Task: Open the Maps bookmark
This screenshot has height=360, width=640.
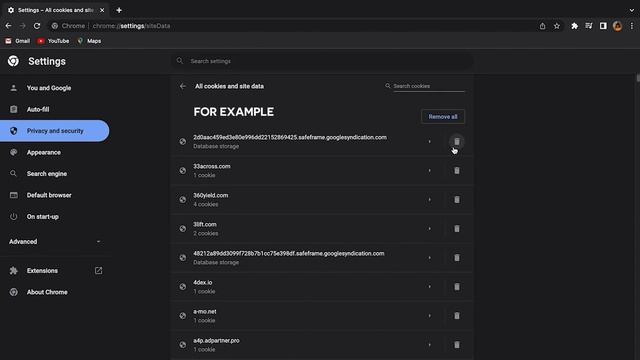Action: click(89, 41)
